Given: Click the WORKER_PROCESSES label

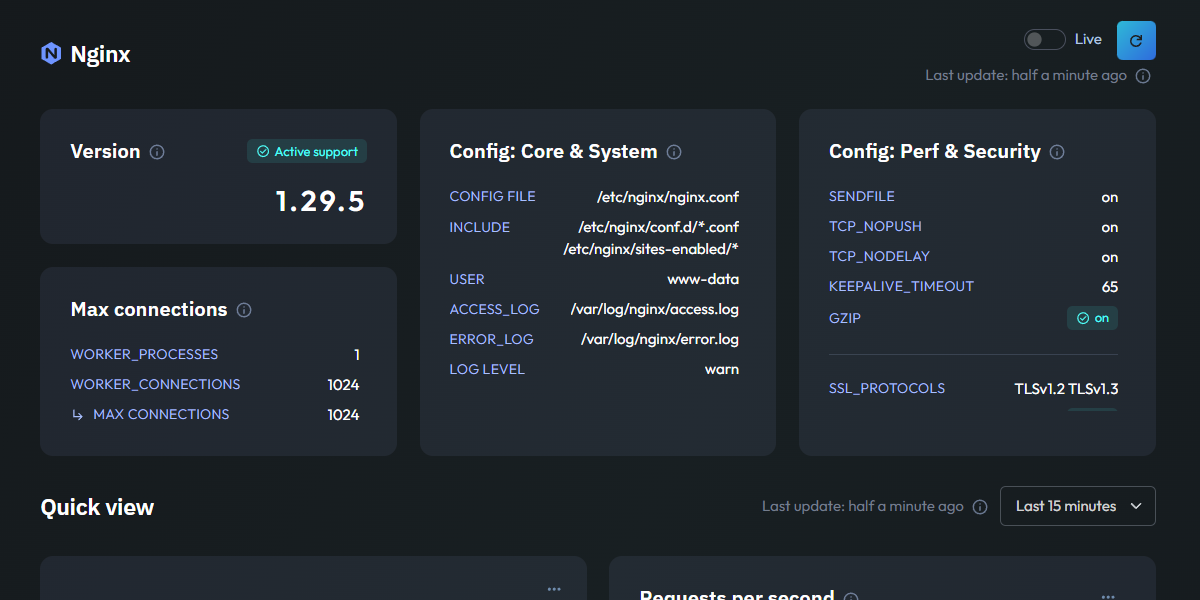Looking at the screenshot, I should pos(144,354).
